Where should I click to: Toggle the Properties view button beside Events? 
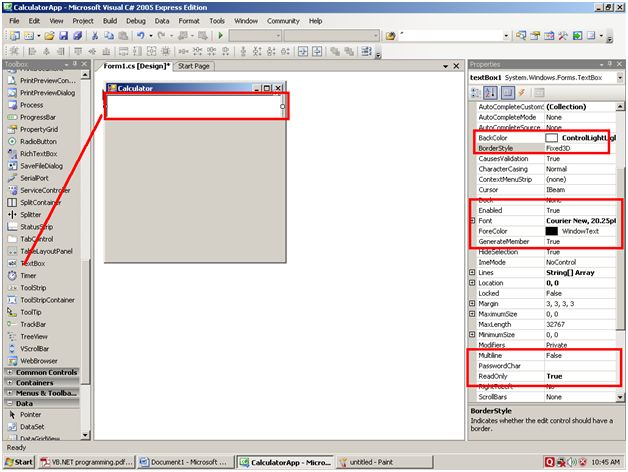tap(507, 93)
